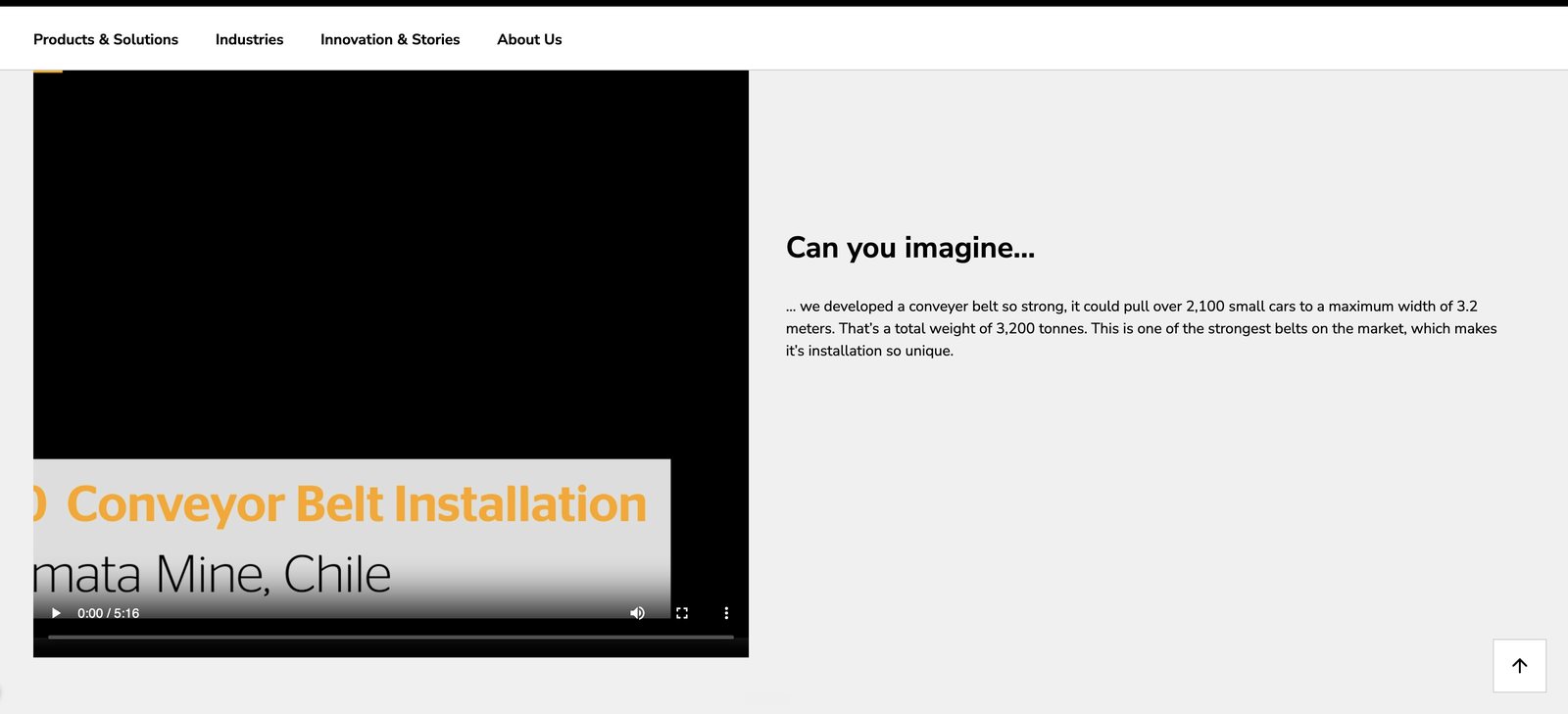Play the conveyor belt installation video
Image resolution: width=1568 pixels, height=714 pixels.
click(56, 613)
